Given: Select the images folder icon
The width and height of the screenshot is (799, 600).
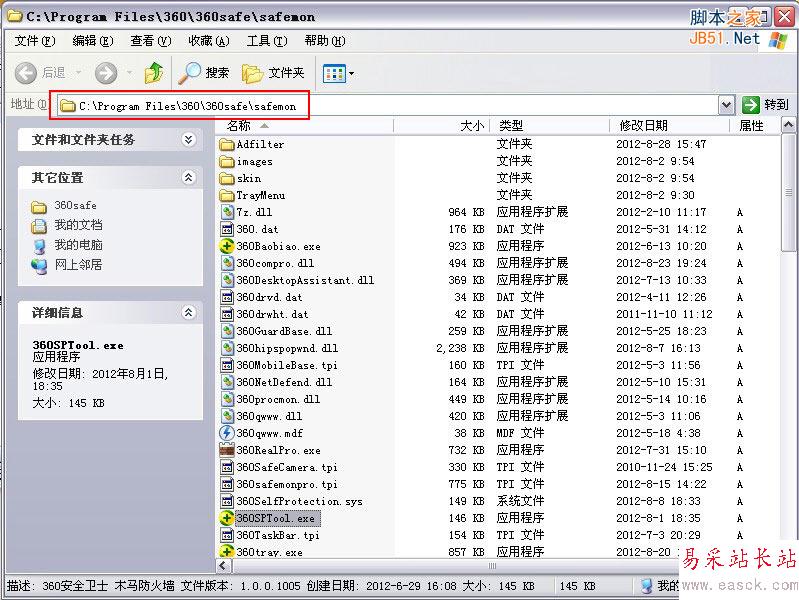Looking at the screenshot, I should (227, 162).
